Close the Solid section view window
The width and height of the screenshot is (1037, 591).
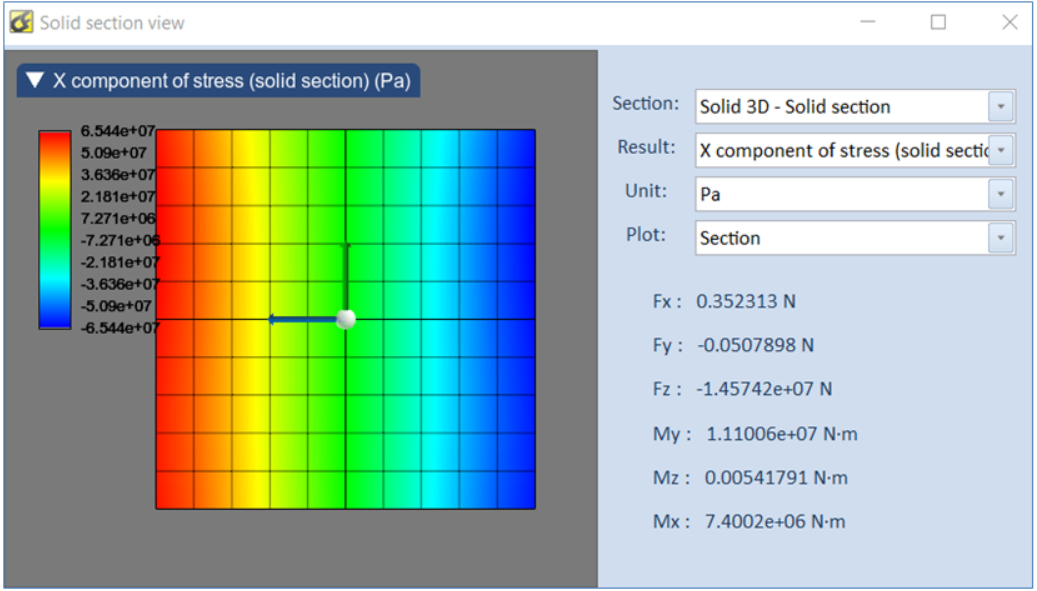[x=1009, y=22]
